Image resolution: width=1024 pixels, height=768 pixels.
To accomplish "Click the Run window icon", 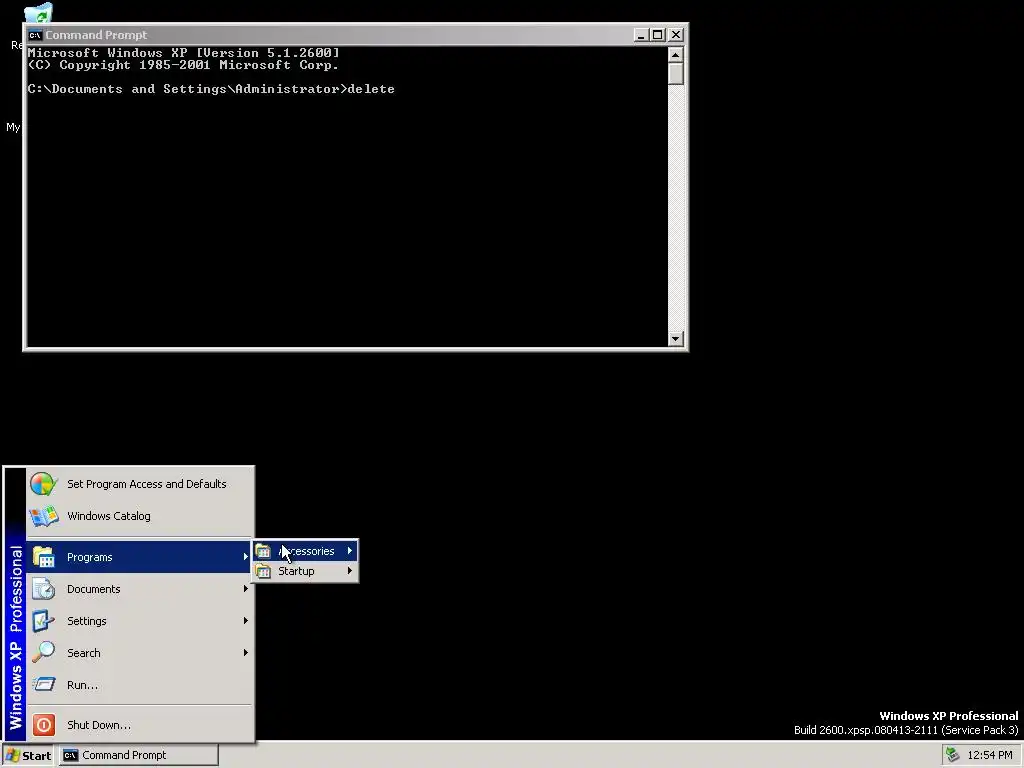I will [44, 684].
